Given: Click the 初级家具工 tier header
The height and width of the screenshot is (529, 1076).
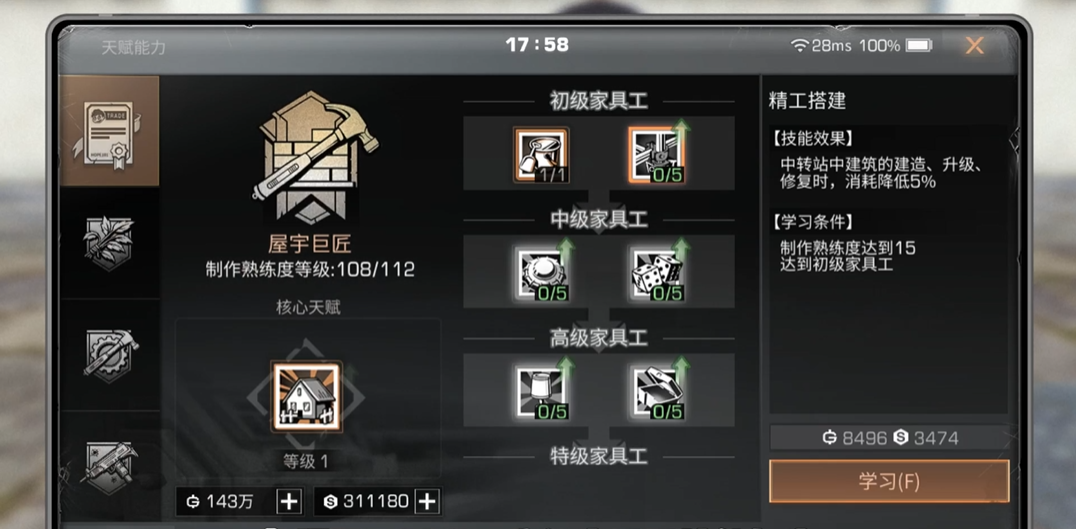Looking at the screenshot, I should tap(598, 102).
